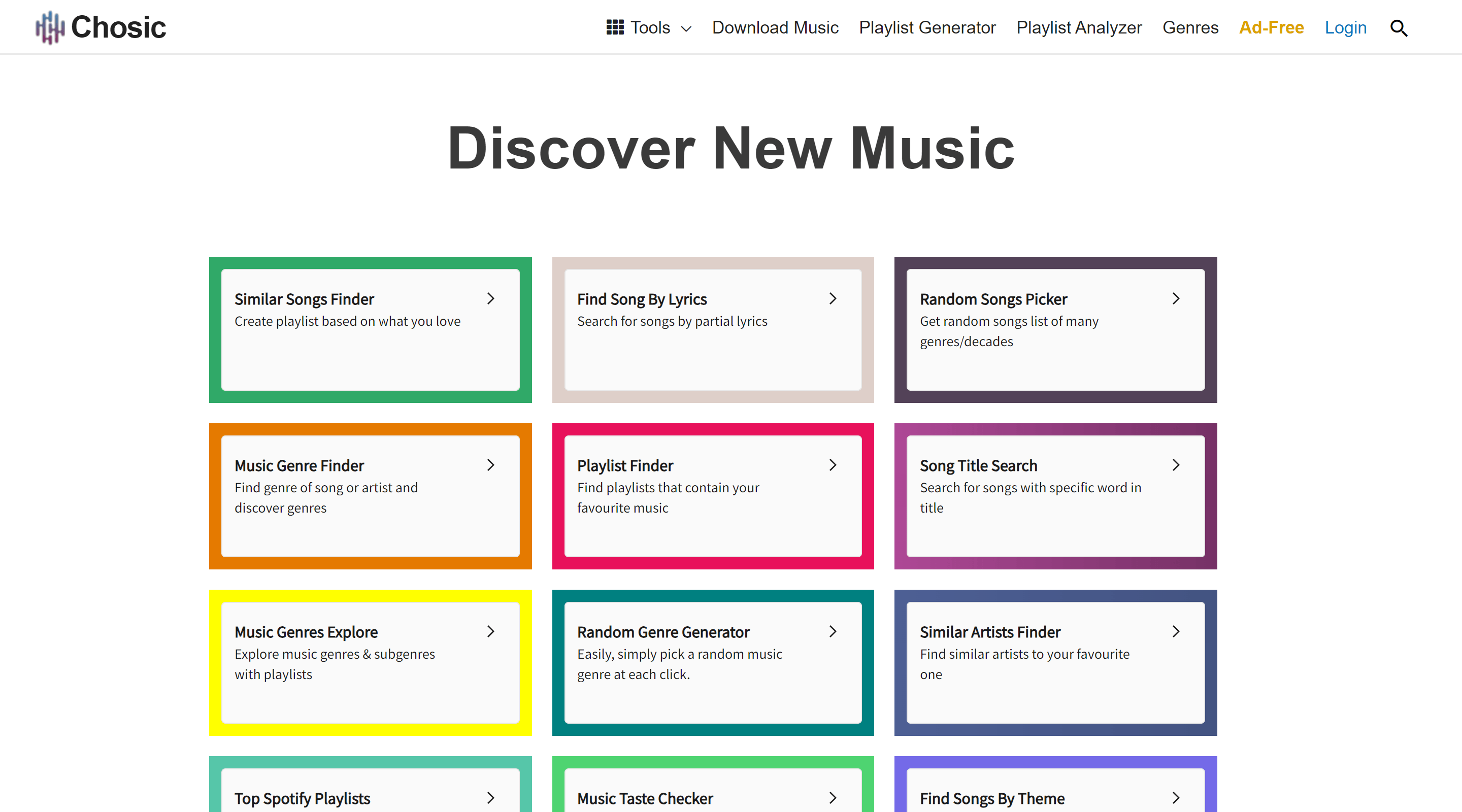
Task: Expand the Tools dropdown chevron
Action: 686,28
